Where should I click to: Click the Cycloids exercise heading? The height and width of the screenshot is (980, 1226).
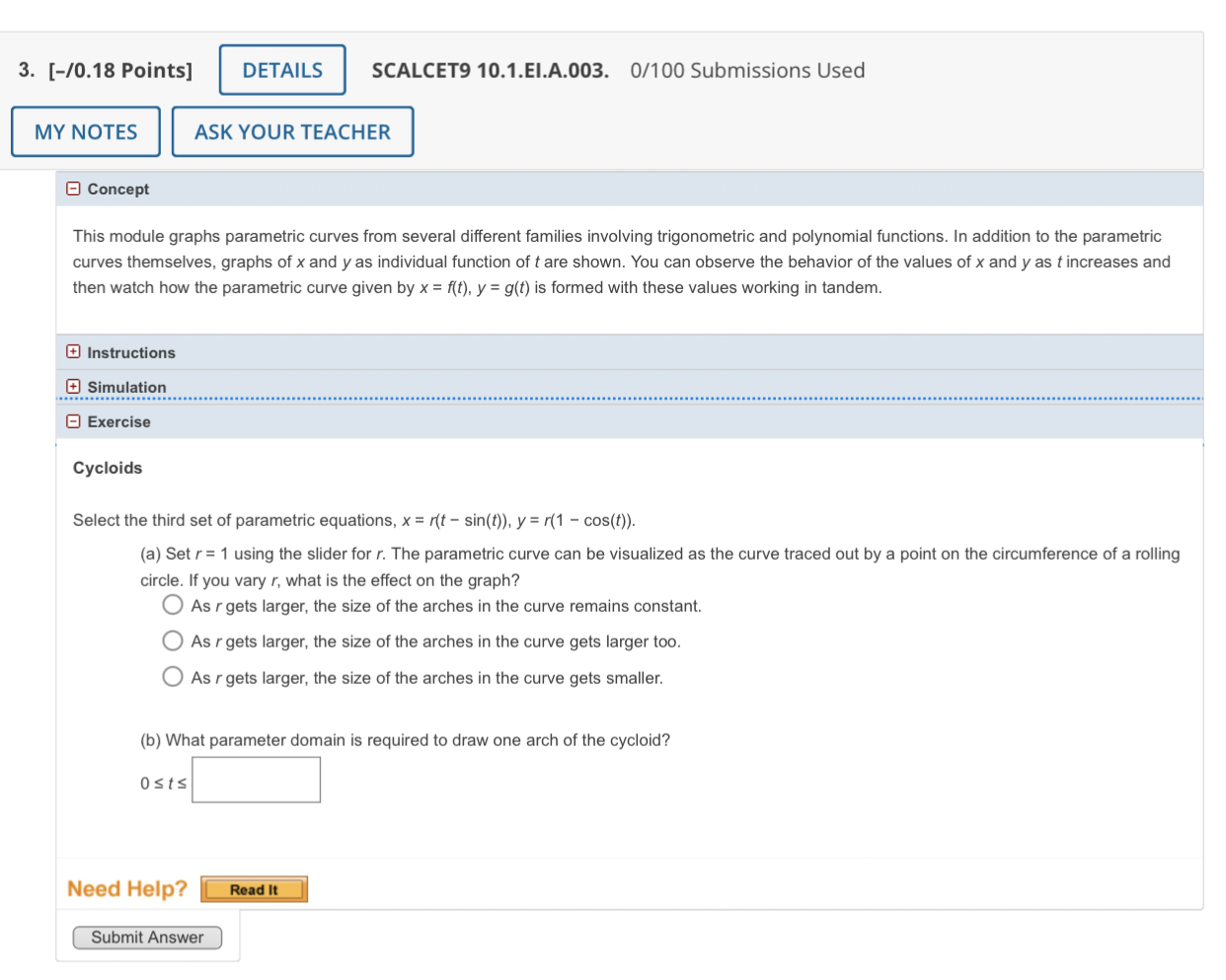pyautogui.click(x=107, y=468)
